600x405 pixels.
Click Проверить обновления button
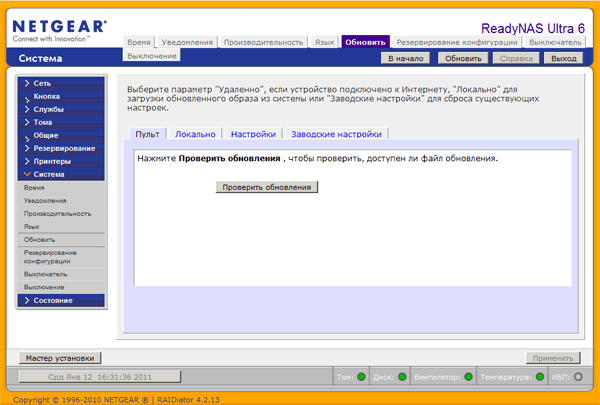267,187
